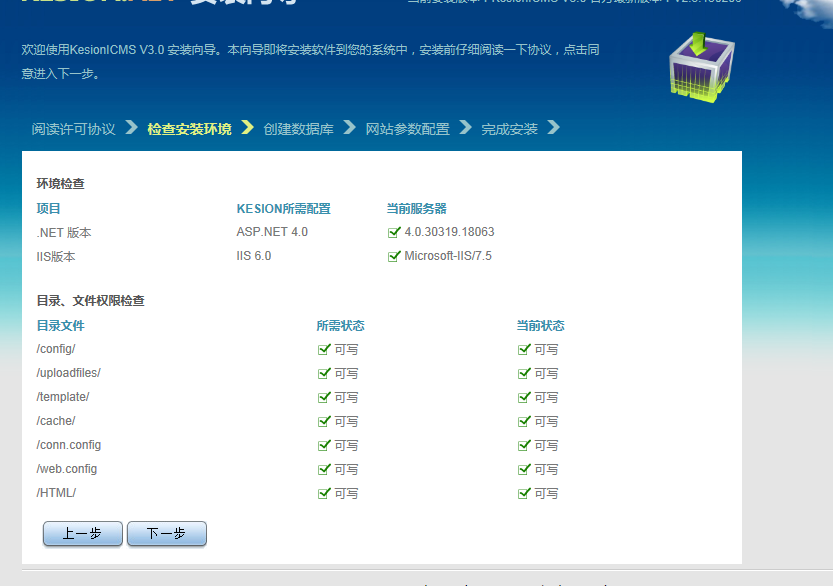Click the 上一步 button

pos(82,533)
